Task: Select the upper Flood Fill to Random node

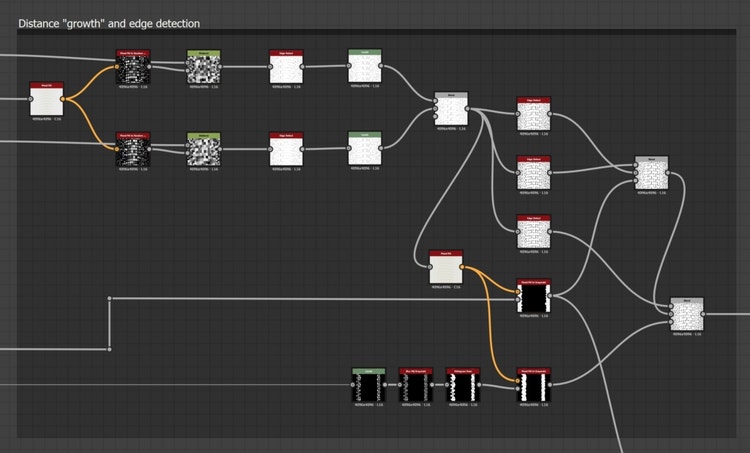Action: [133, 67]
